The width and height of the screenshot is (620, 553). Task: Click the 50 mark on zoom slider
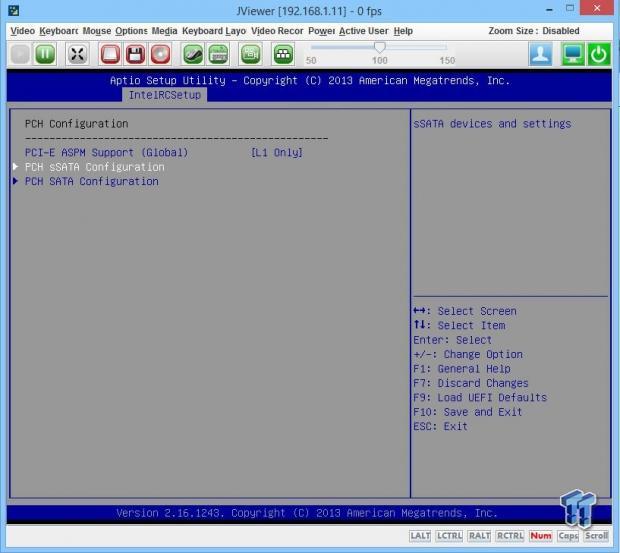pyautogui.click(x=311, y=60)
